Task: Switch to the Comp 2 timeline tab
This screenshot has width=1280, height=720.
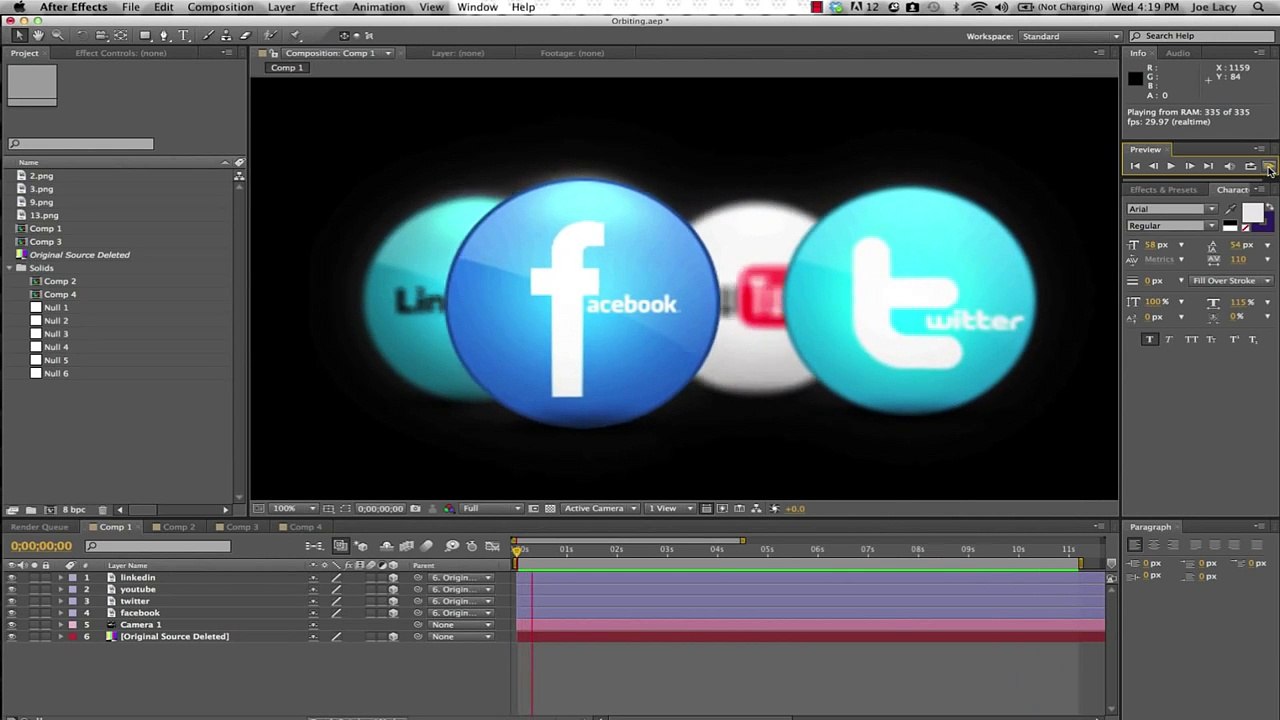Action: 178,527
